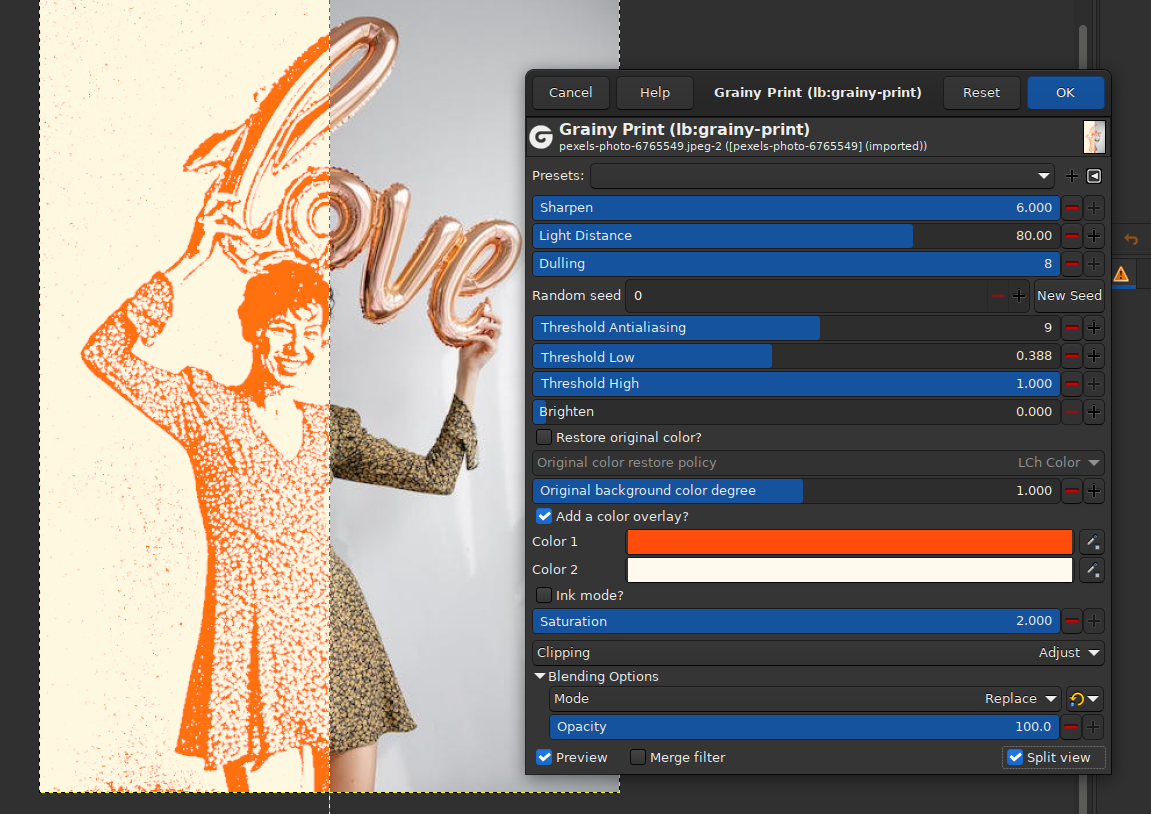
Task: Open the Help for Grainy Print
Action: [x=655, y=92]
